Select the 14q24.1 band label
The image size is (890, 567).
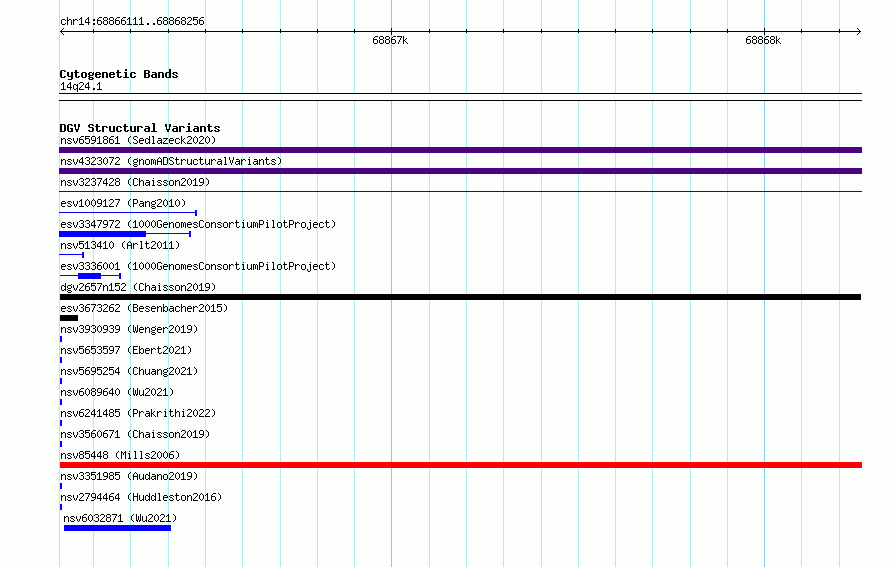(x=81, y=86)
